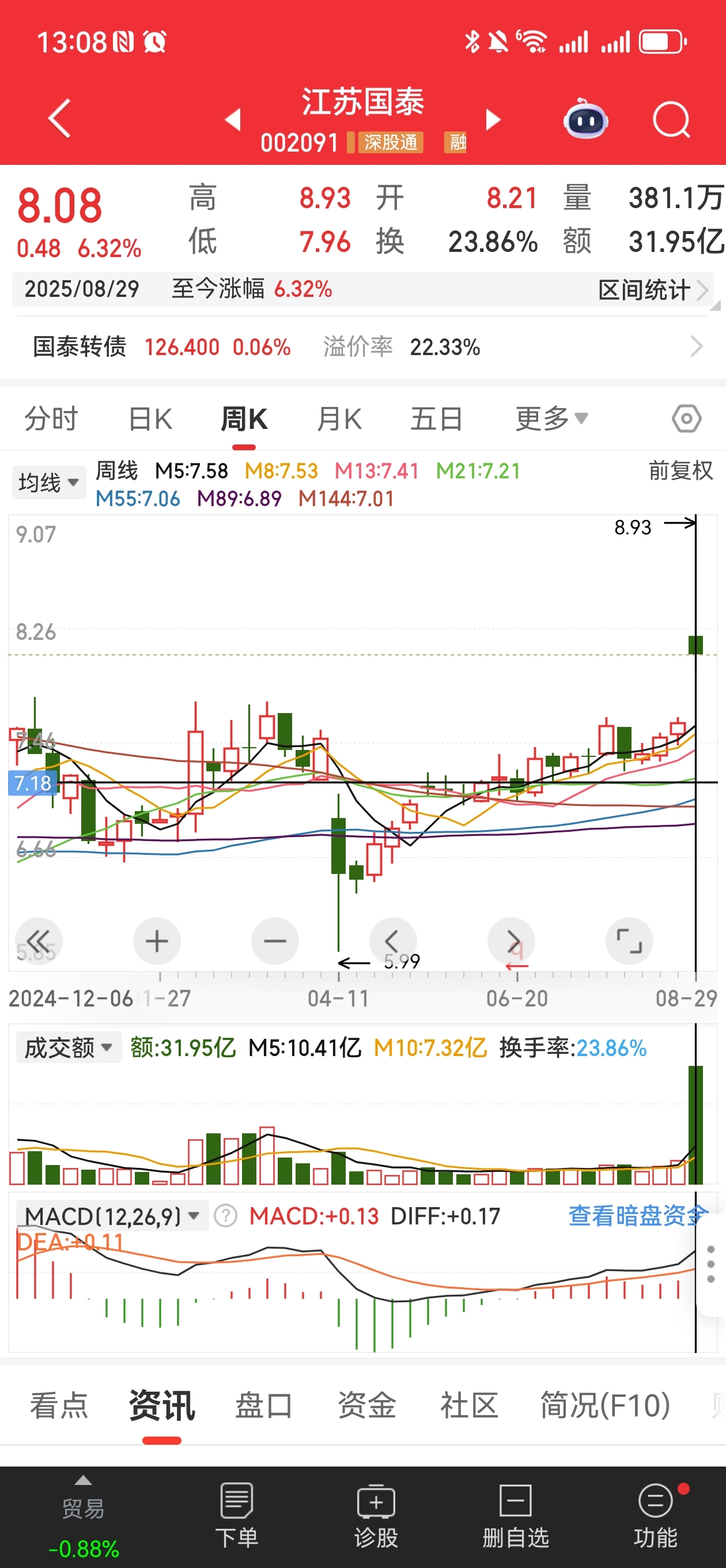Open chart settings hexagon icon
Image resolution: width=726 pixels, height=1568 pixels.
pos(686,419)
